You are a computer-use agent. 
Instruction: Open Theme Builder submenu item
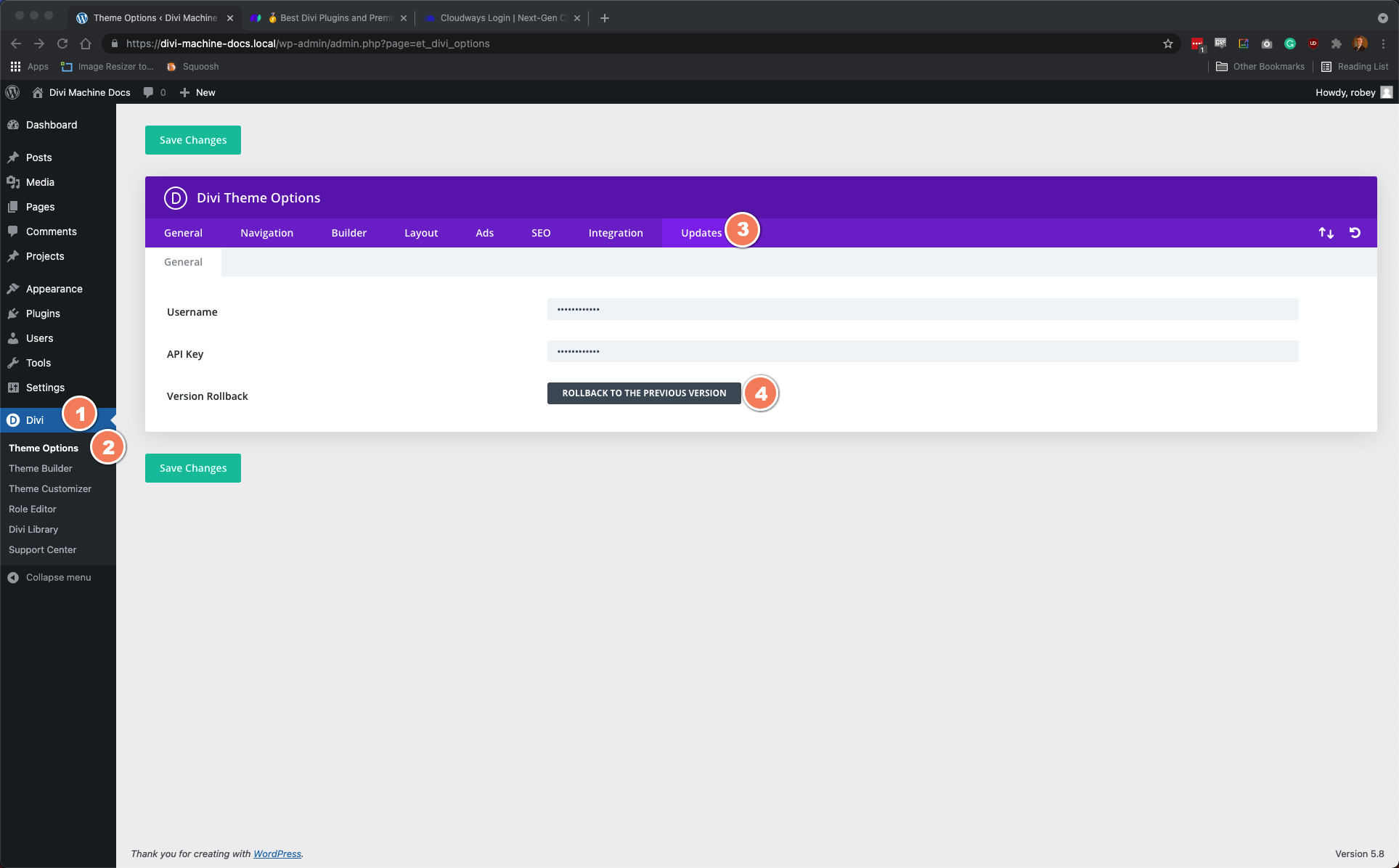pos(41,469)
